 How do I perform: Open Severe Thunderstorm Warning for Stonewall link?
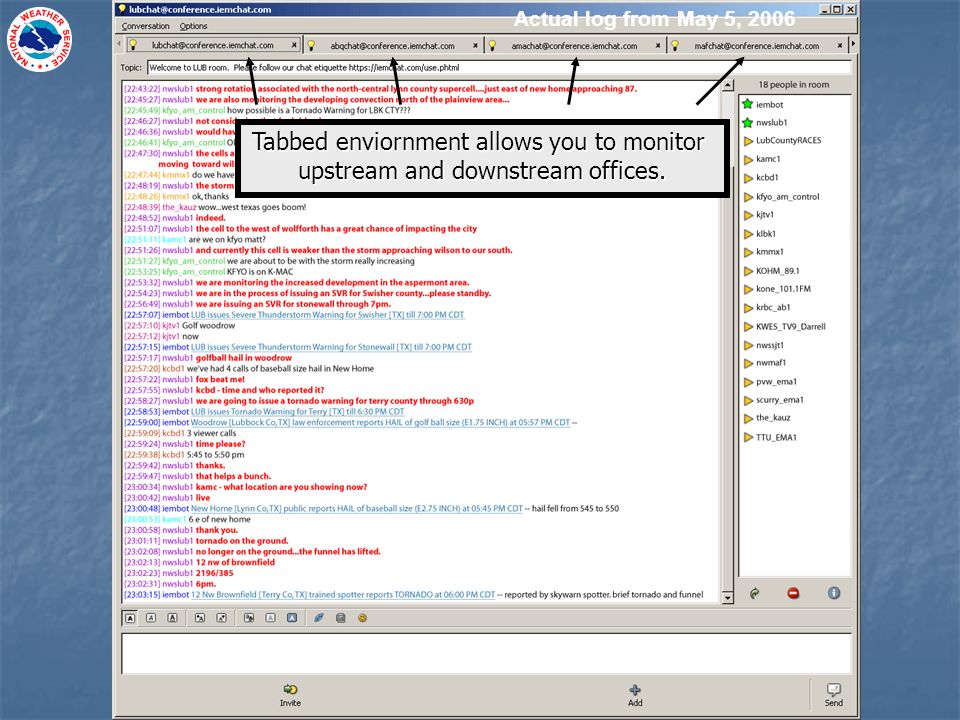331,347
